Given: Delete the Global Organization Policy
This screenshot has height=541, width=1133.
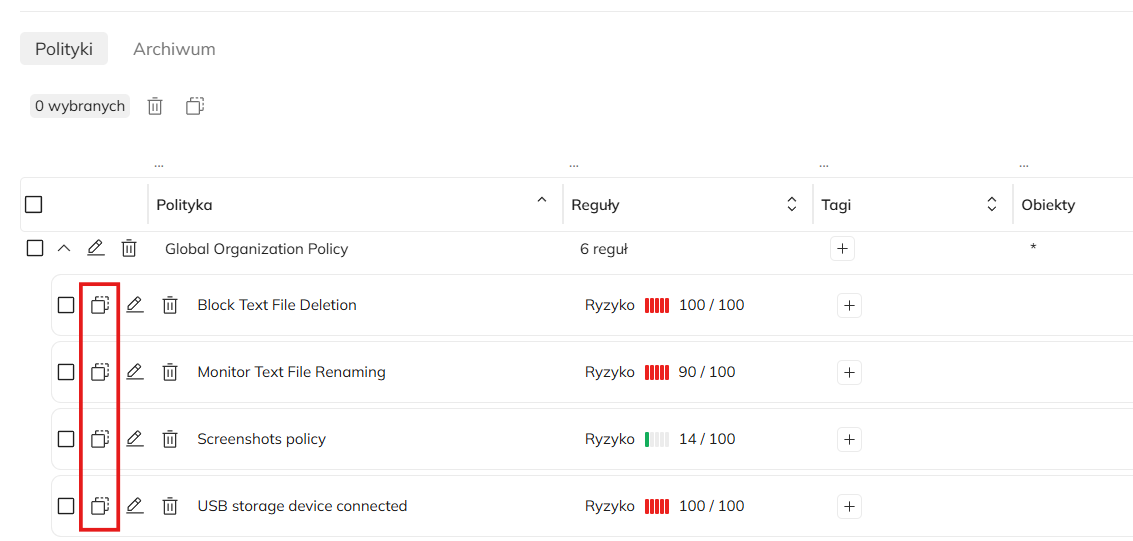Looking at the screenshot, I should [x=129, y=248].
